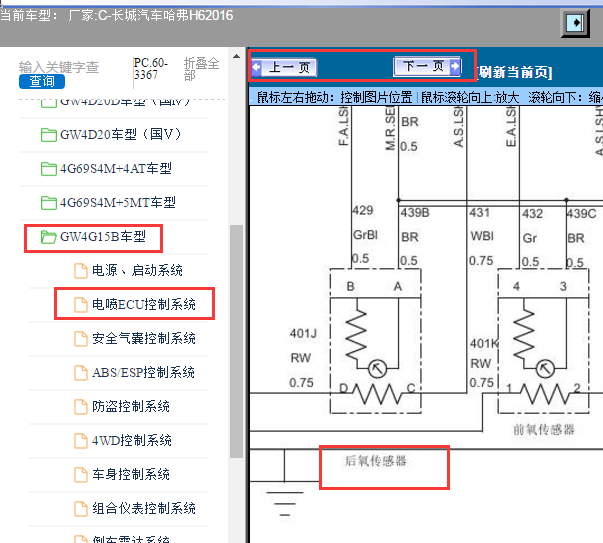Viewport: 603px width, 543px height.
Task: Click the page icon beside 车身控制系统
Action: point(81,475)
